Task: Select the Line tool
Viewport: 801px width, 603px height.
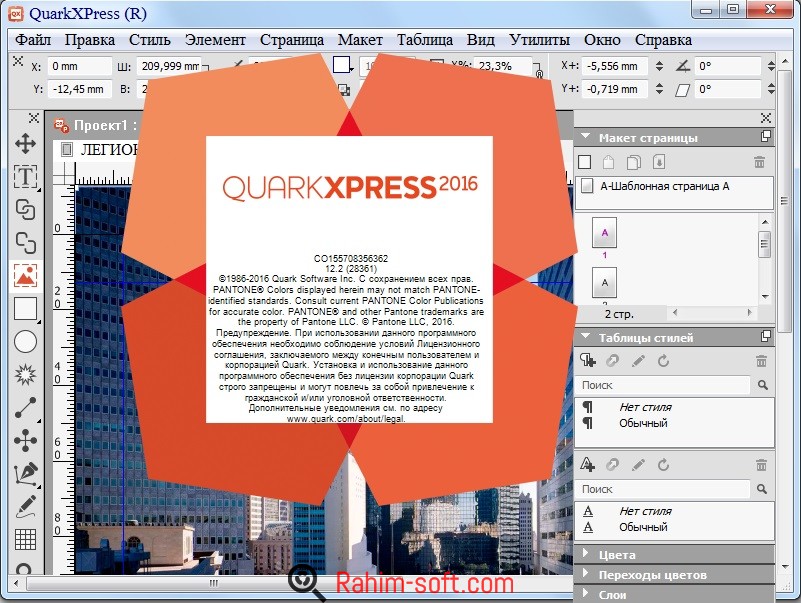Action: point(25,407)
